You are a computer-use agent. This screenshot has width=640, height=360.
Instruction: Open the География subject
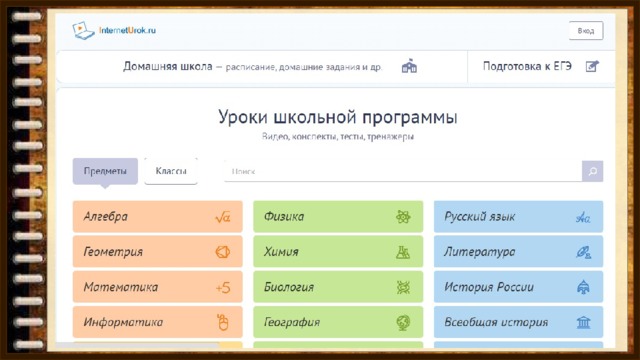pyautogui.click(x=338, y=322)
